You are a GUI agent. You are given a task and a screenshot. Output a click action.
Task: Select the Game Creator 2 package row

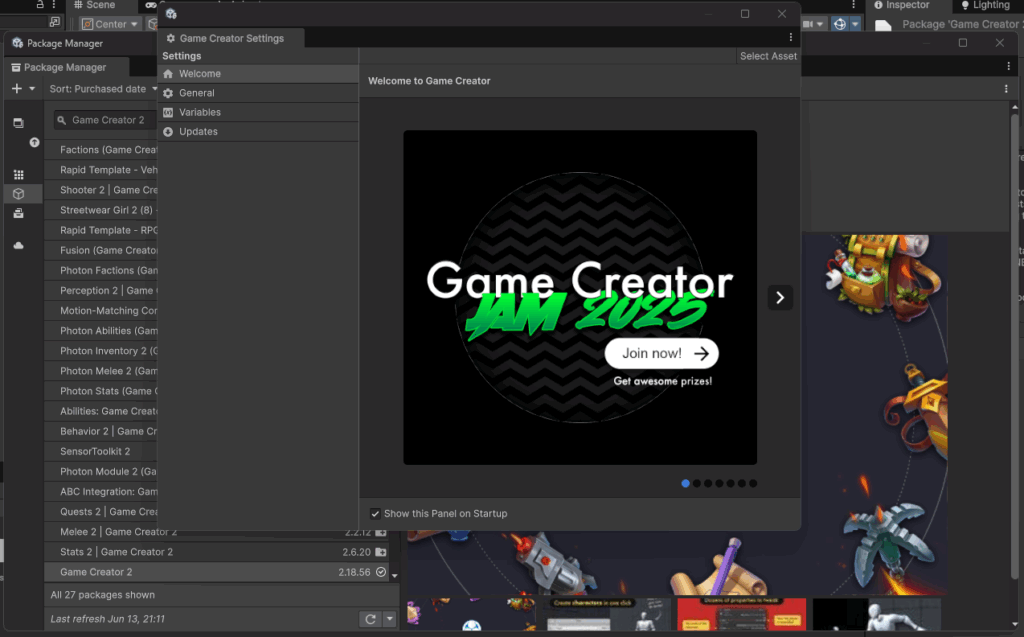click(x=217, y=572)
